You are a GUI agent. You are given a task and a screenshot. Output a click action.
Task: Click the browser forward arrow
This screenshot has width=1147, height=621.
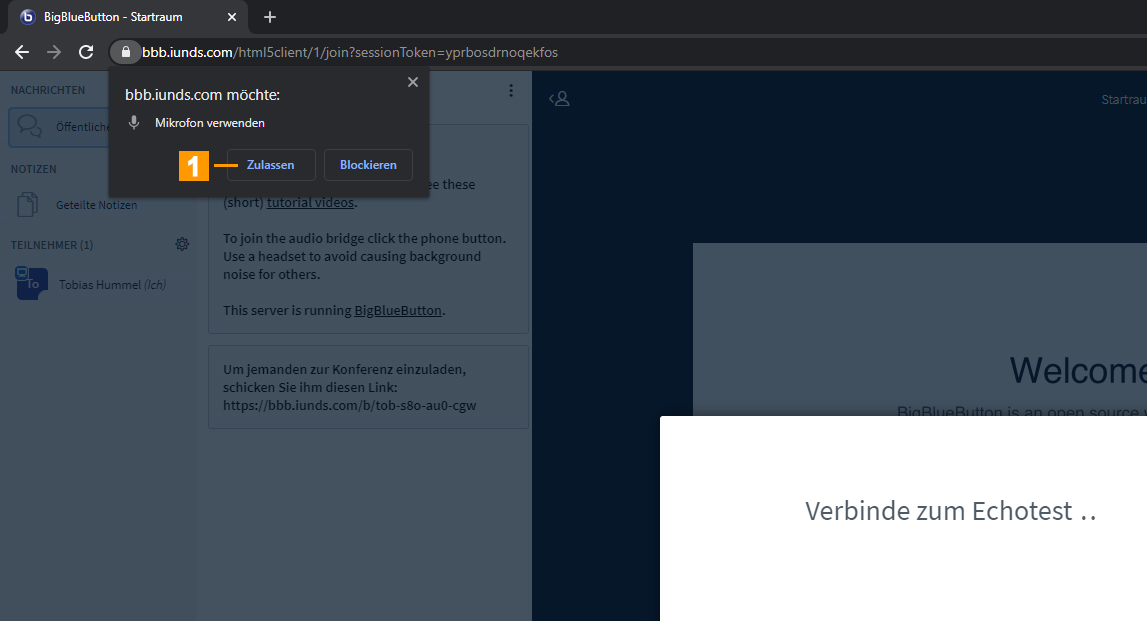[x=54, y=52]
